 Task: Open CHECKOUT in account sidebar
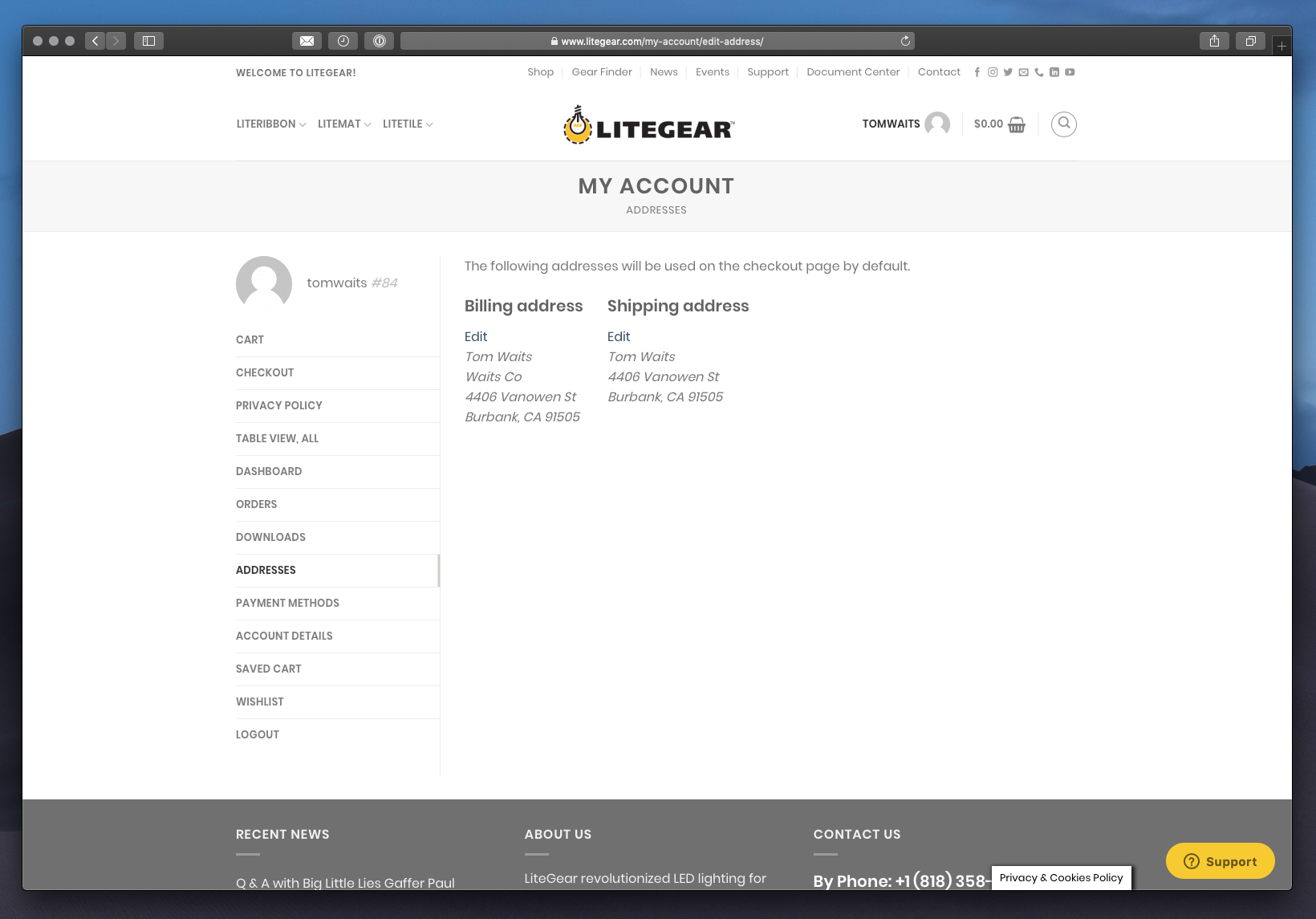[x=338, y=373]
